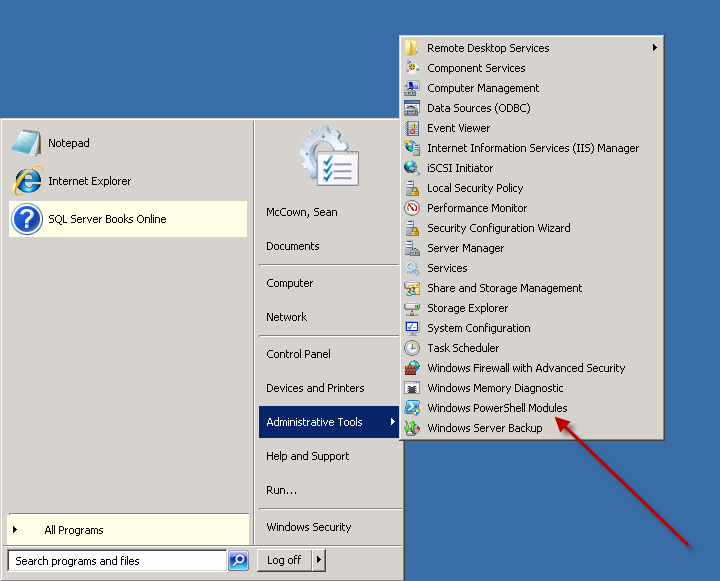Open Windows Server Backup
This screenshot has width=720, height=581.
pos(532,428)
